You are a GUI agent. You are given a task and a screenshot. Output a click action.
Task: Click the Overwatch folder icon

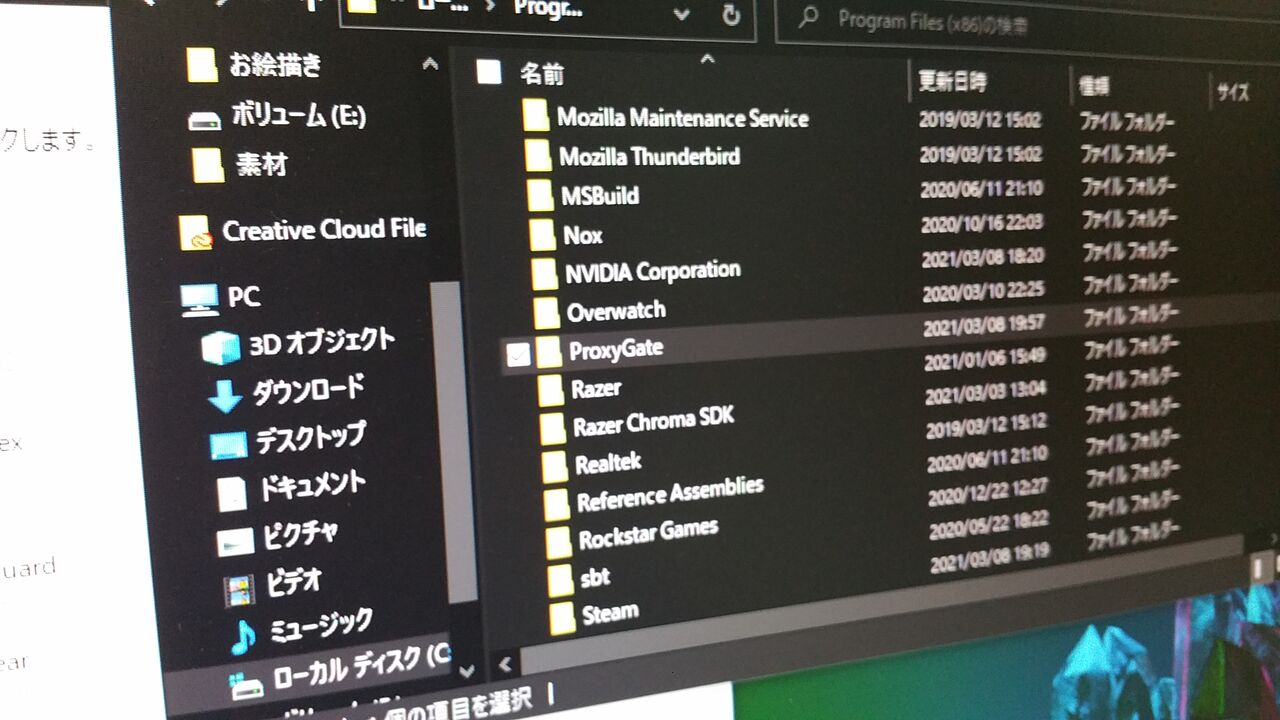(546, 313)
